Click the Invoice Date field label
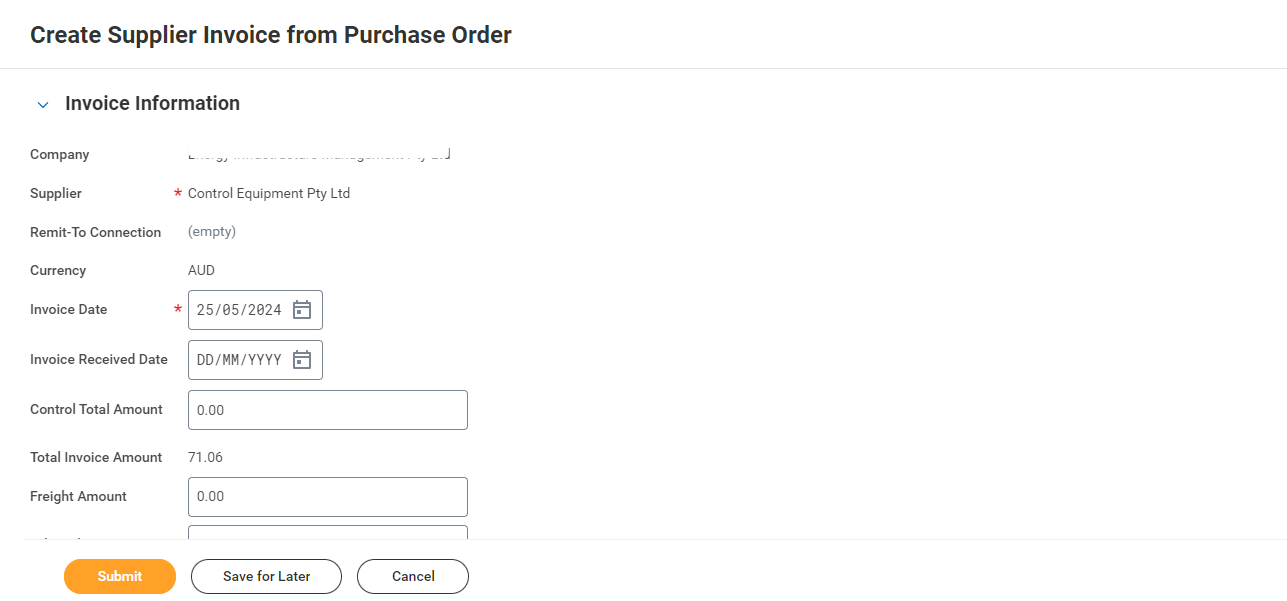Image resolution: width=1287 pixels, height=601 pixels. (x=68, y=310)
